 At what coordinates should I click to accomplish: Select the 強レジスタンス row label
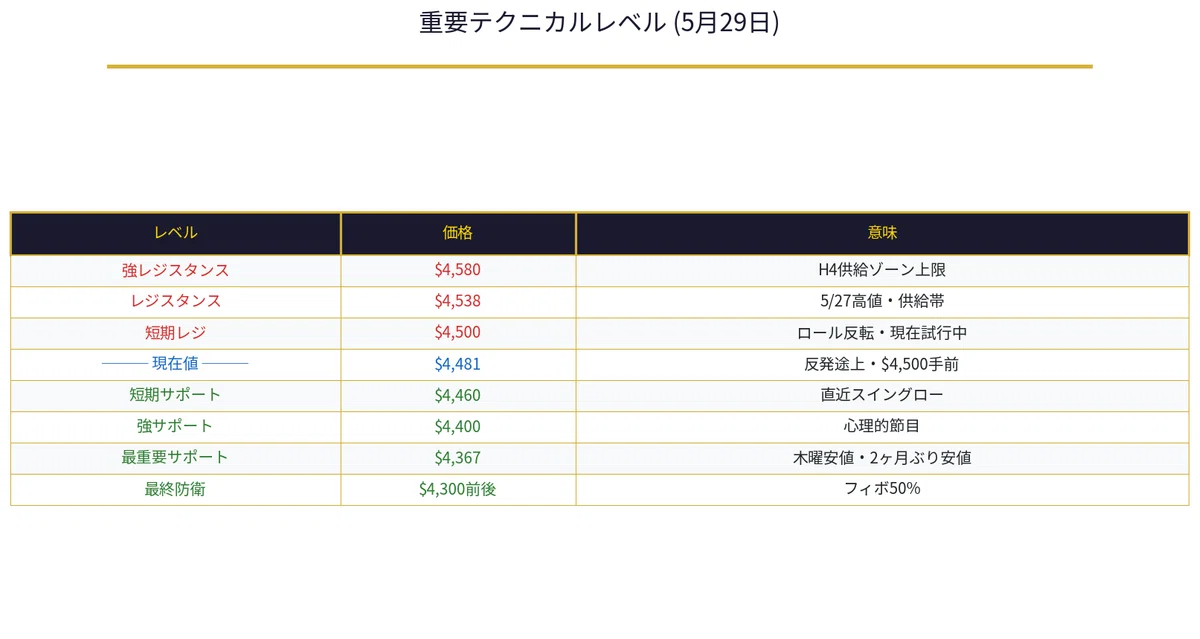175,270
